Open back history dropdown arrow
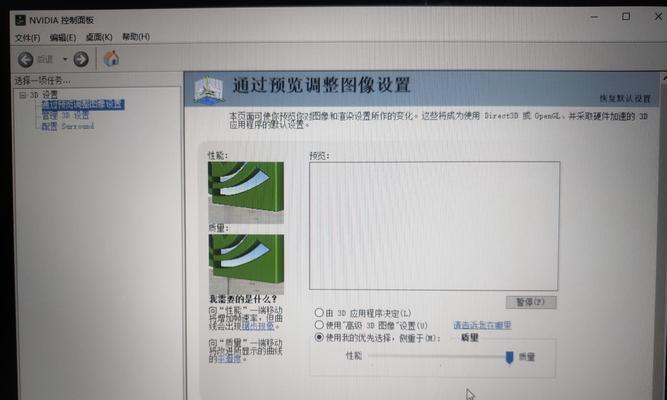The image size is (667, 400). point(65,59)
